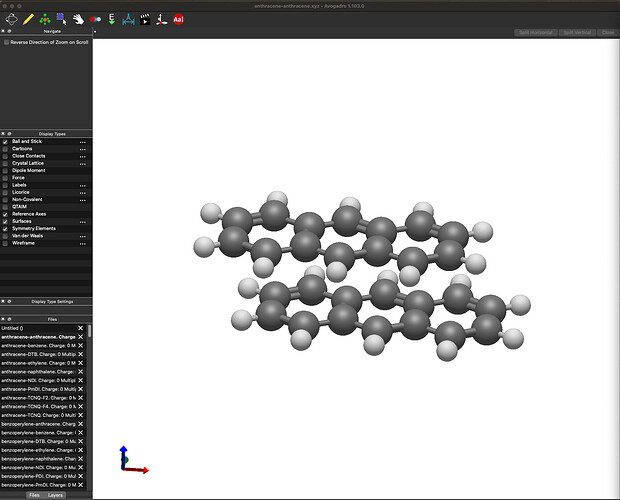620x500 pixels.
Task: Select the Bond-Centric Manipulate tool
Action: [x=94, y=18]
